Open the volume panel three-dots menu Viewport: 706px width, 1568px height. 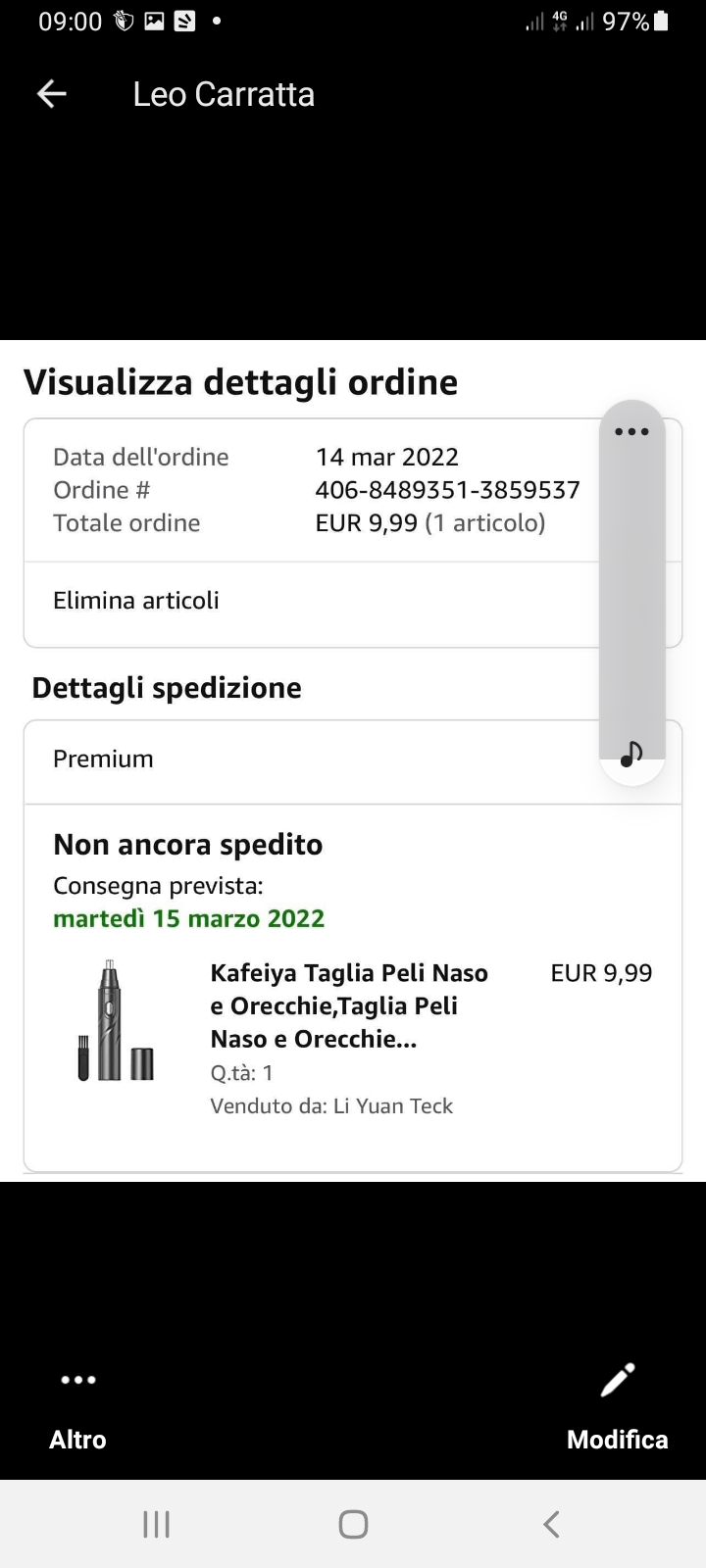coord(632,432)
